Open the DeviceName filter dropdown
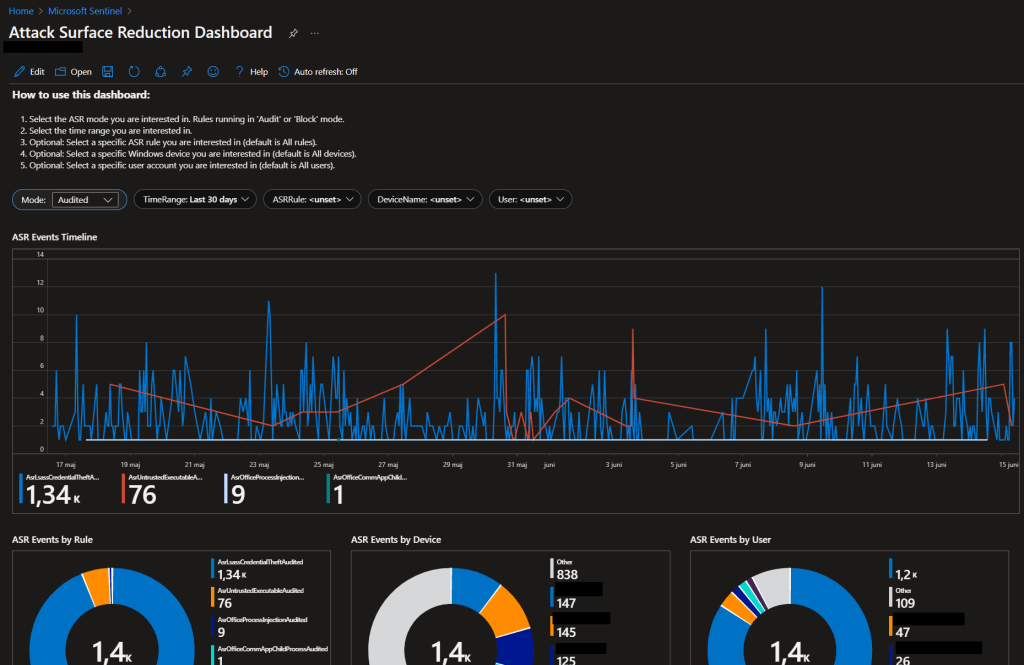This screenshot has height=665, width=1024. coord(425,200)
